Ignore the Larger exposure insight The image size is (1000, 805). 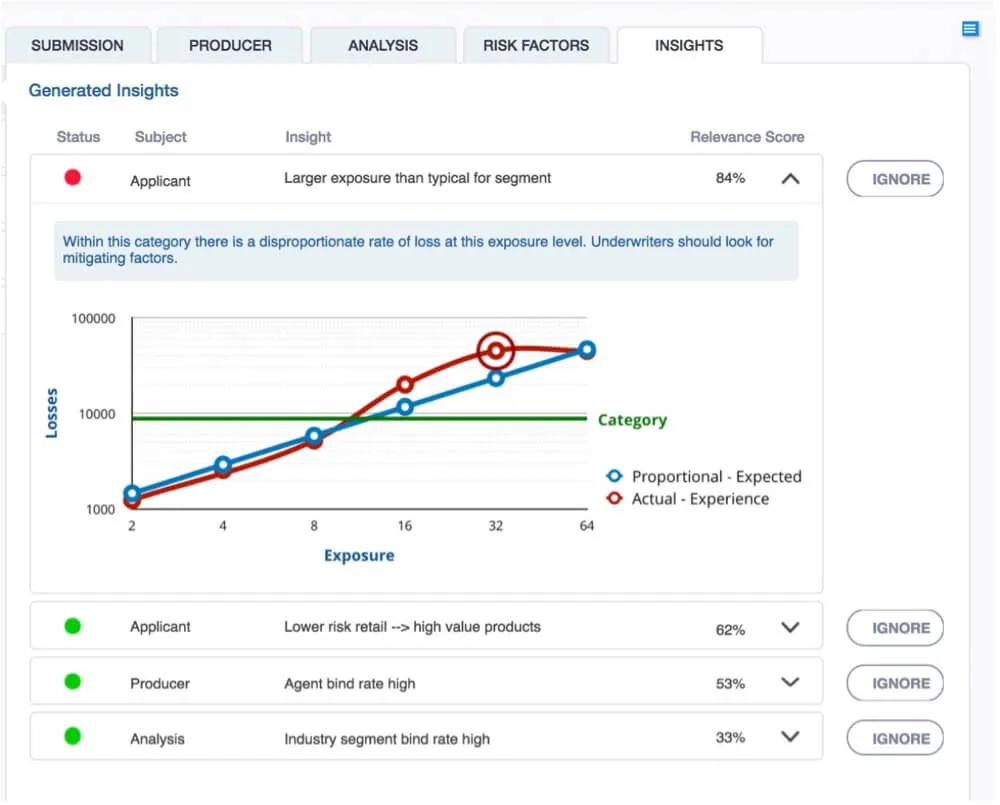[x=895, y=179]
